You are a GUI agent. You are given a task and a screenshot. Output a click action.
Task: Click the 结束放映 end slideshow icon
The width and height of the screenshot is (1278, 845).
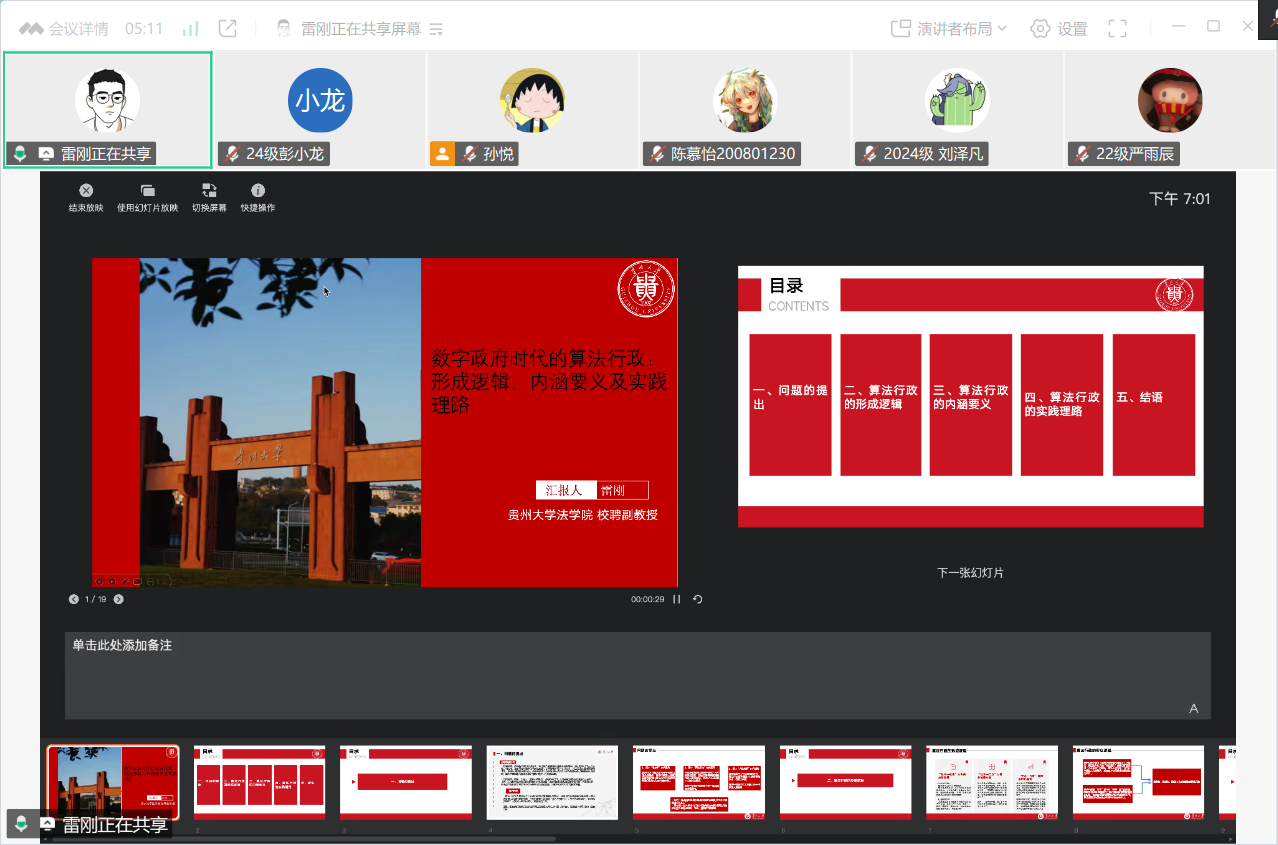click(86, 191)
